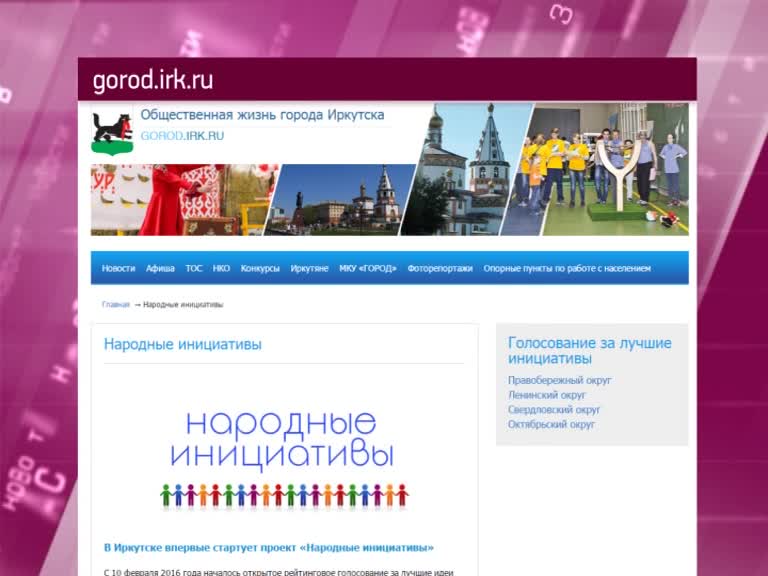This screenshot has width=768, height=576.
Task: Go to Конкурсы section
Action: coord(260,268)
